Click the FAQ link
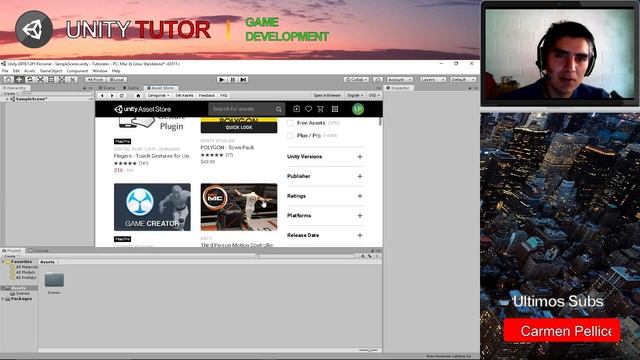The width and height of the screenshot is (640, 360). pyautogui.click(x=224, y=96)
